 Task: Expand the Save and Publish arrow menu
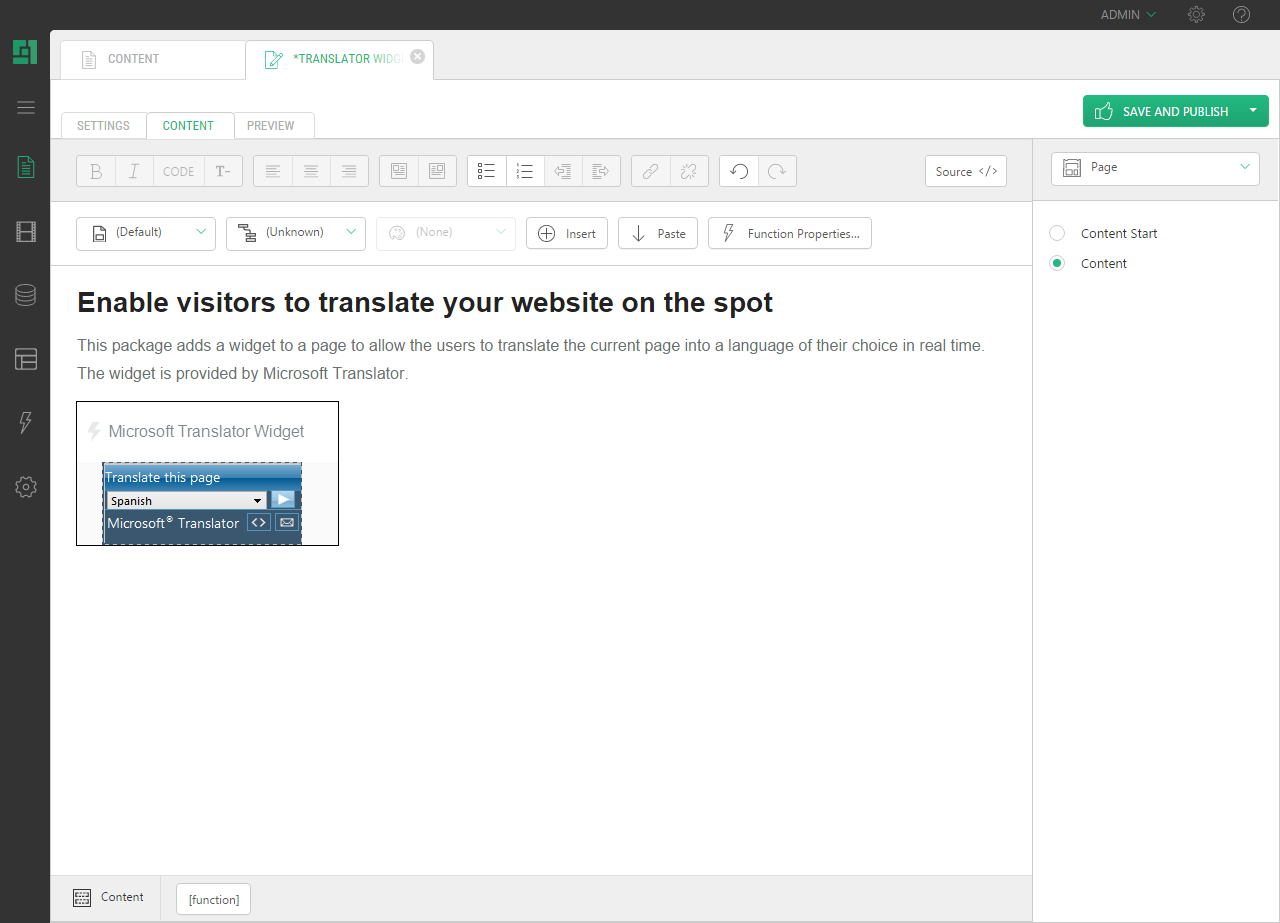click(1253, 111)
